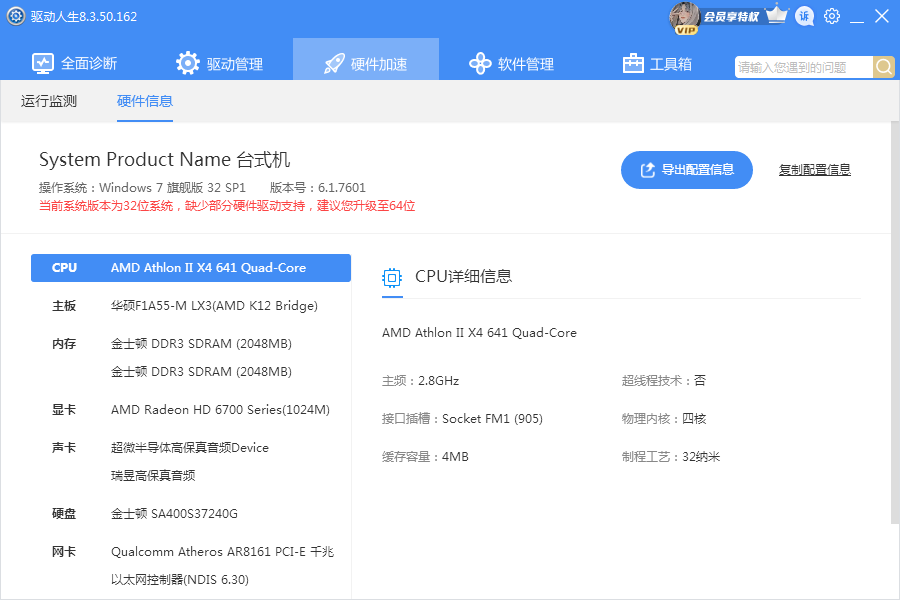Click the 工具箱 toolbox icon
900x600 pixels.
633,63
